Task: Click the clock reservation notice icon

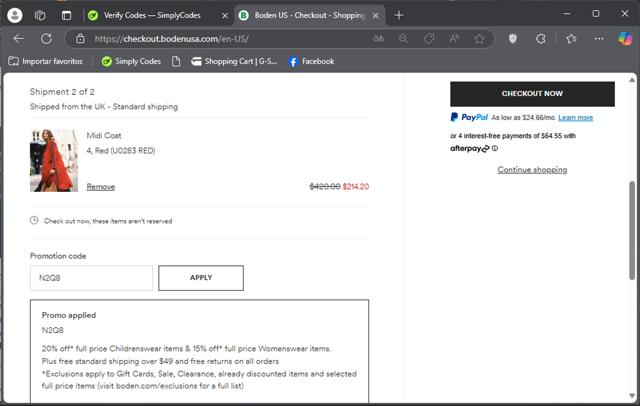Action: point(34,220)
